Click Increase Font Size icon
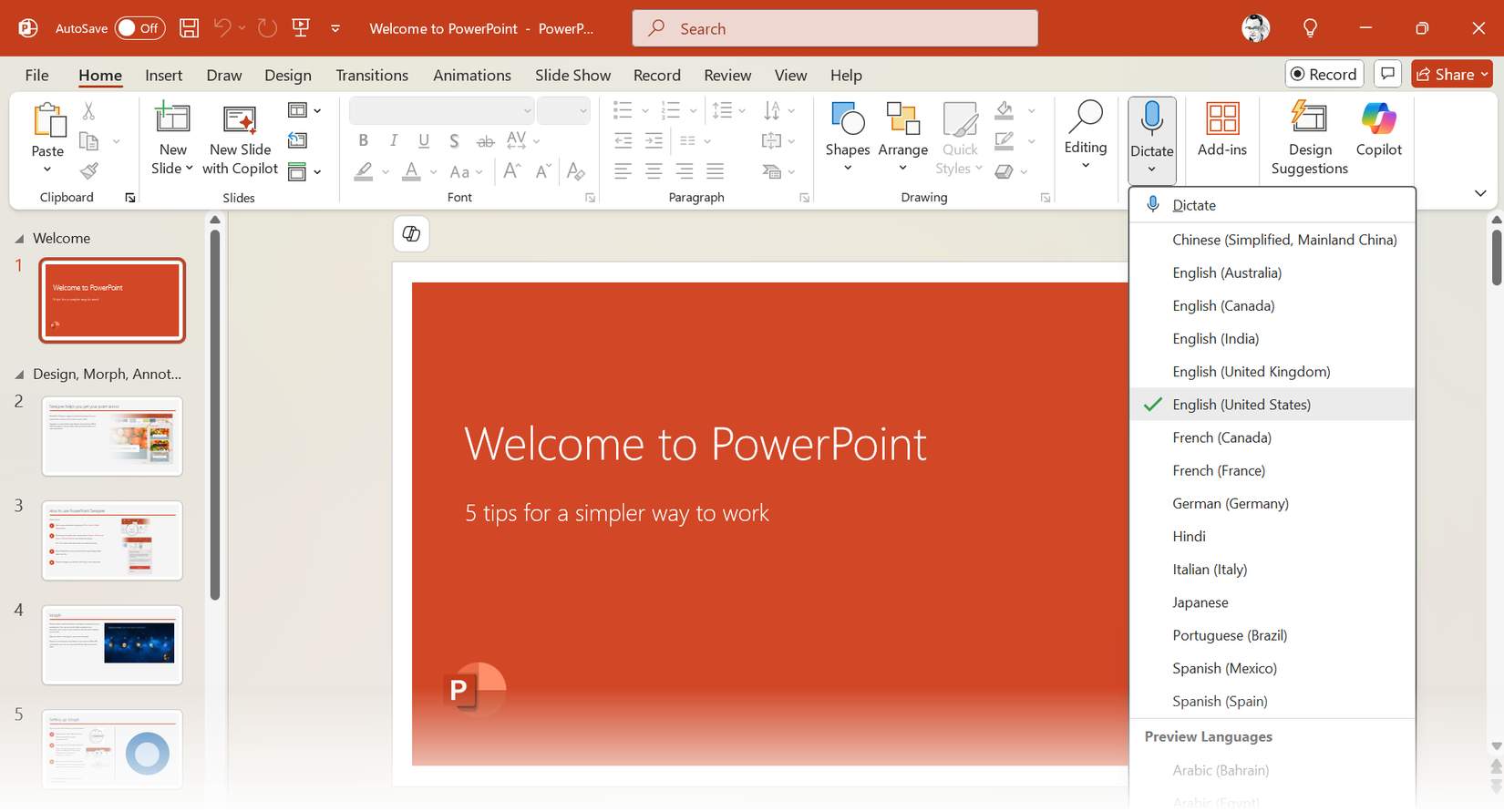Image resolution: width=1504 pixels, height=812 pixels. click(512, 170)
